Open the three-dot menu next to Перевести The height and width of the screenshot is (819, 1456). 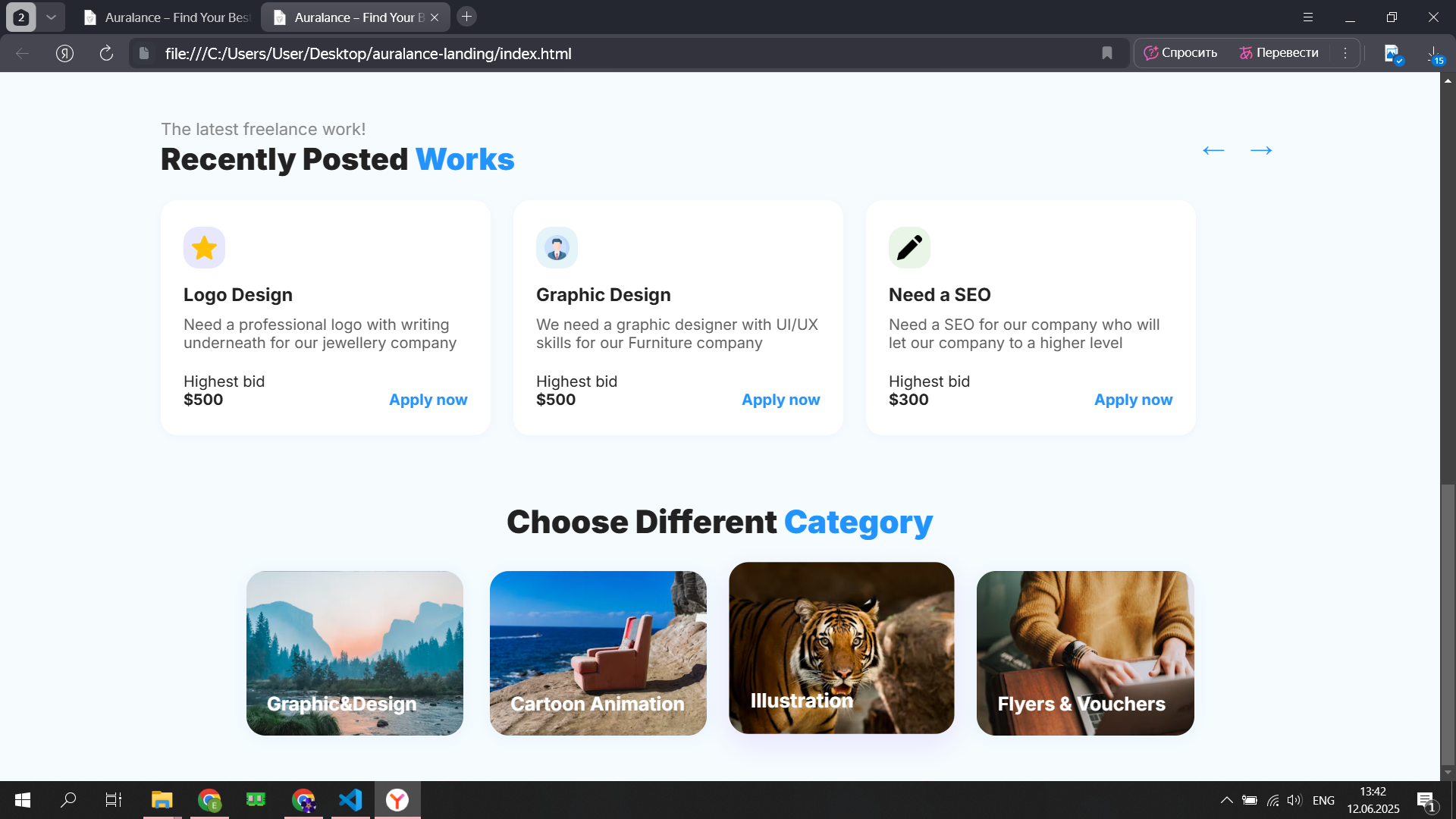point(1345,53)
